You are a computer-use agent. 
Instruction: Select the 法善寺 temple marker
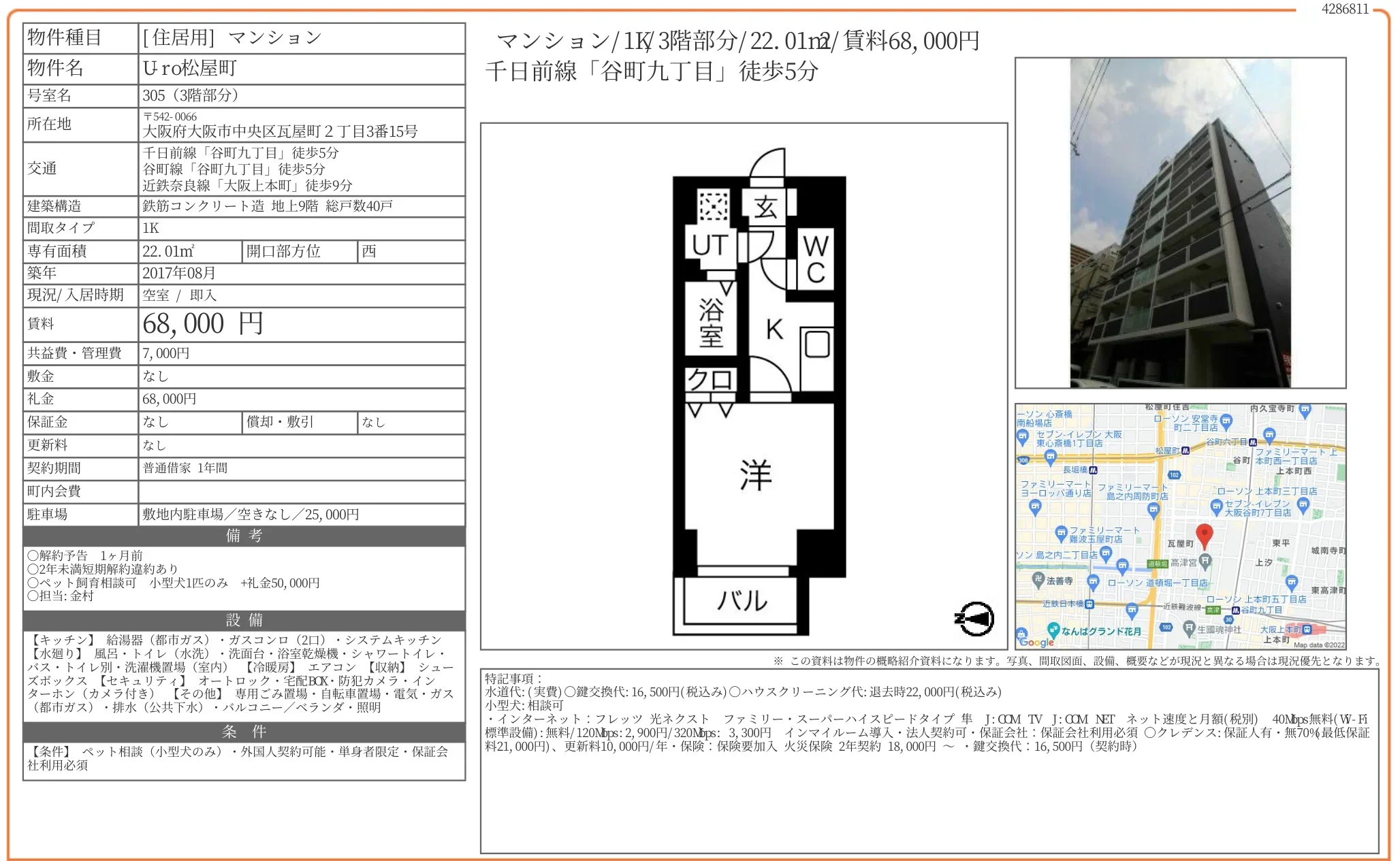[1038, 580]
